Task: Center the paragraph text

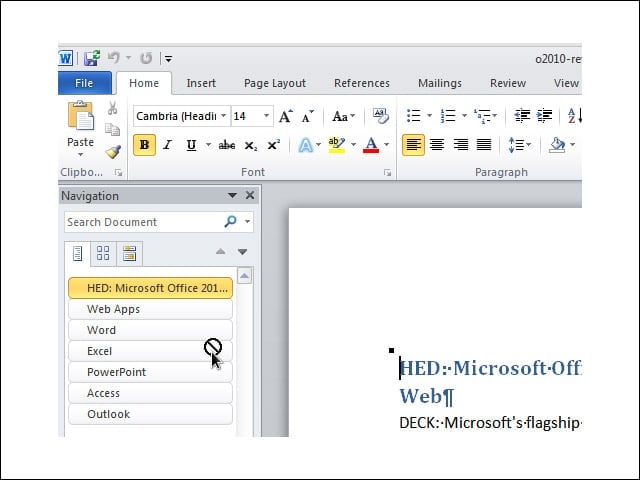Action: [437, 145]
